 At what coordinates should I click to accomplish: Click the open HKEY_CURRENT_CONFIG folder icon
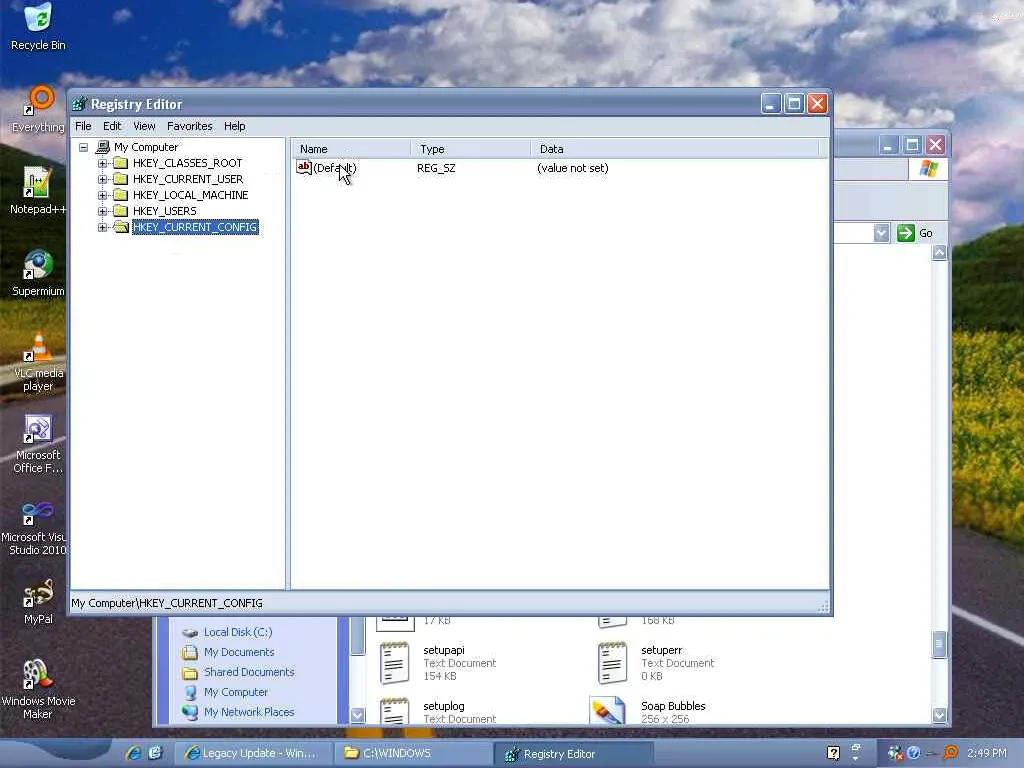click(121, 227)
